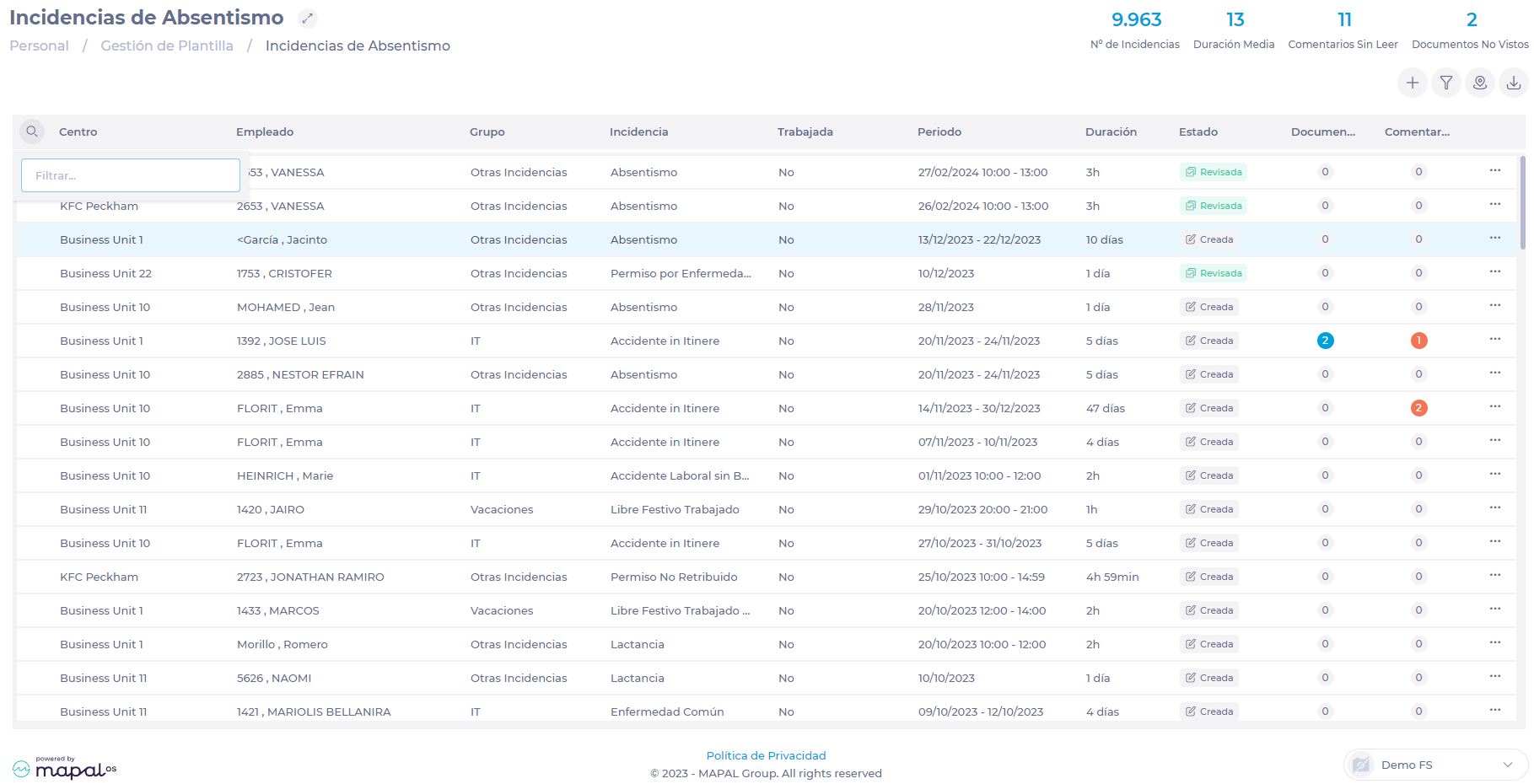1534x784 pixels.
Task: Click Creada status for García, Jacinto
Action: (1209, 239)
